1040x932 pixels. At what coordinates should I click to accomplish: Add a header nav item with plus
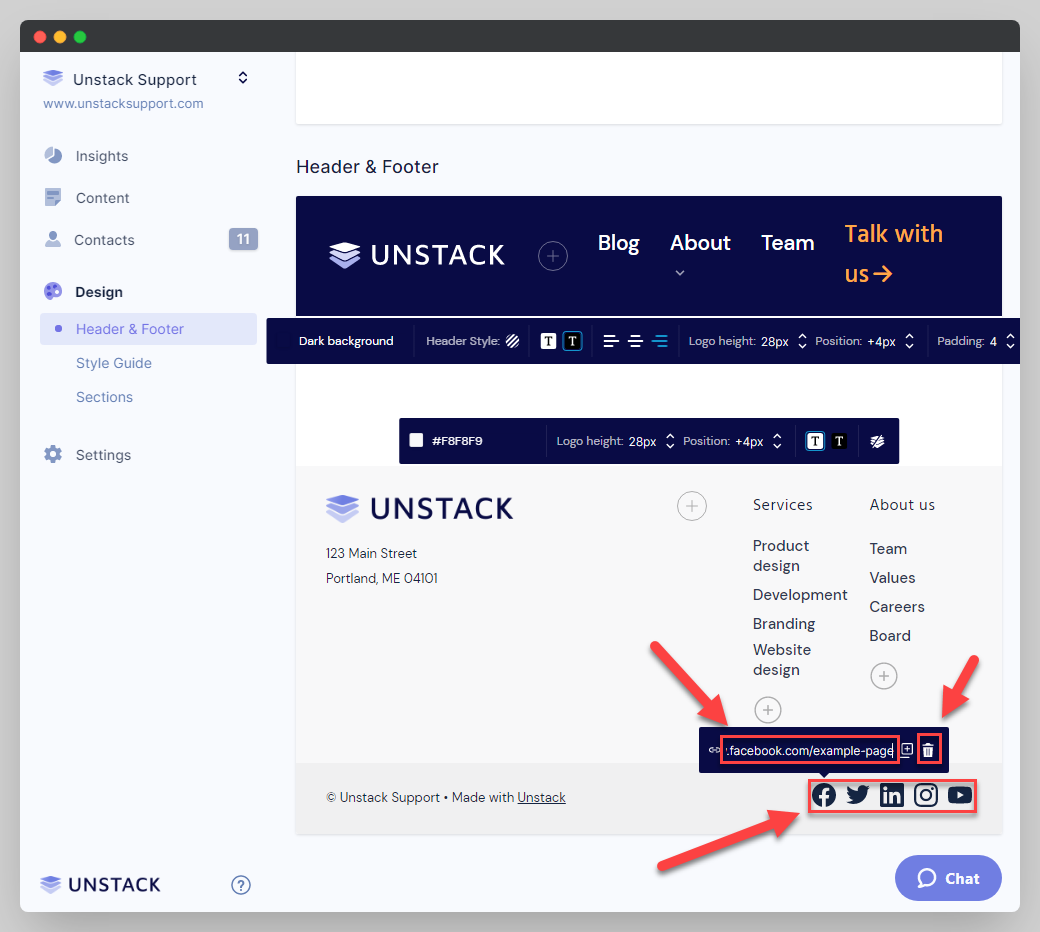553,256
